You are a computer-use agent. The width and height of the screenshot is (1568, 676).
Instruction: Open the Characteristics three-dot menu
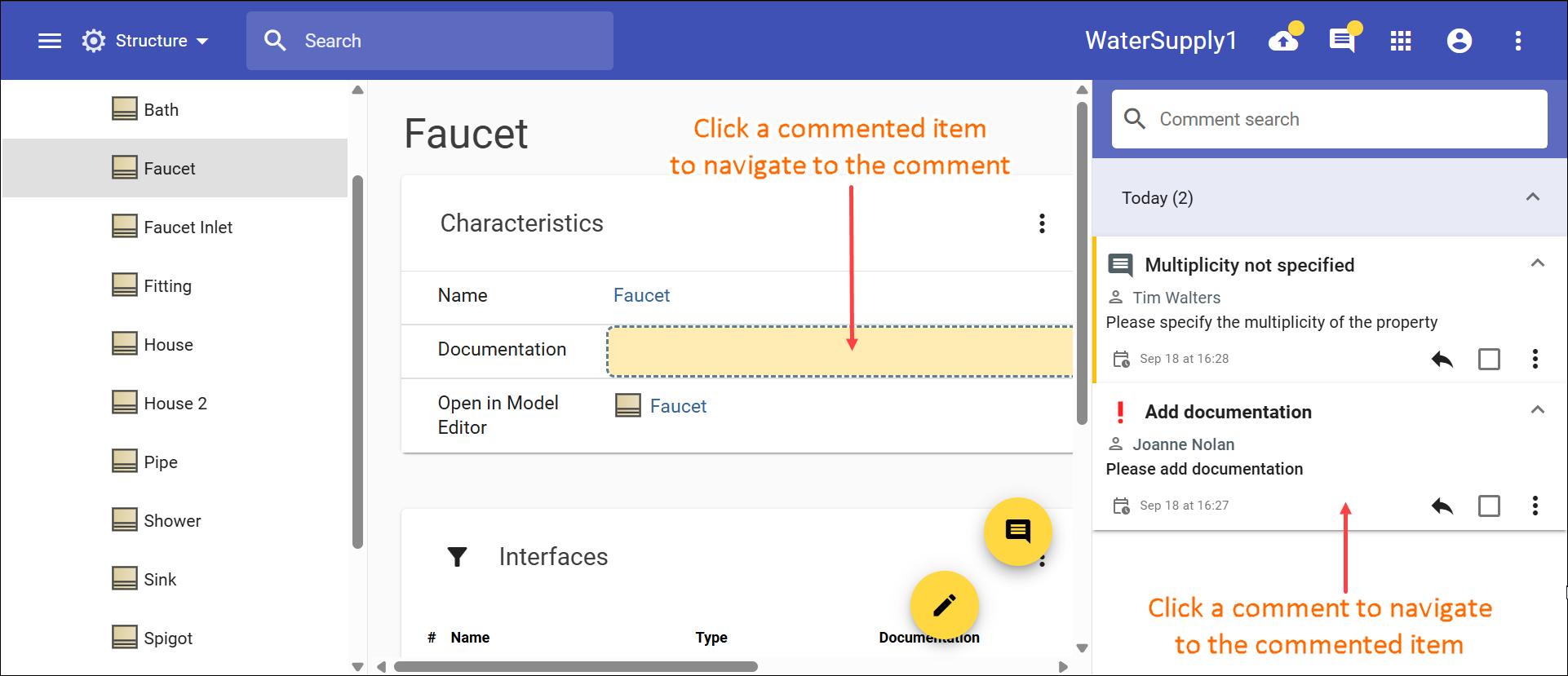(x=1042, y=223)
